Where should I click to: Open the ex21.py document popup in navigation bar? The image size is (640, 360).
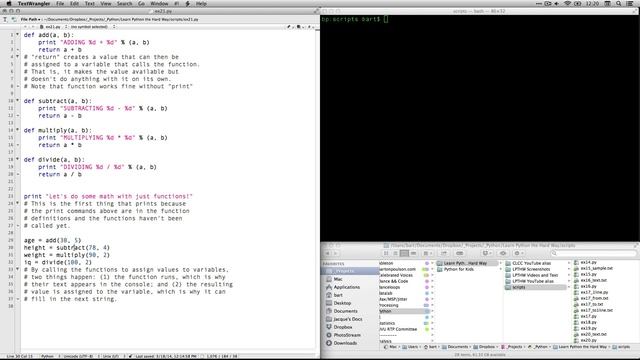click(52, 27)
